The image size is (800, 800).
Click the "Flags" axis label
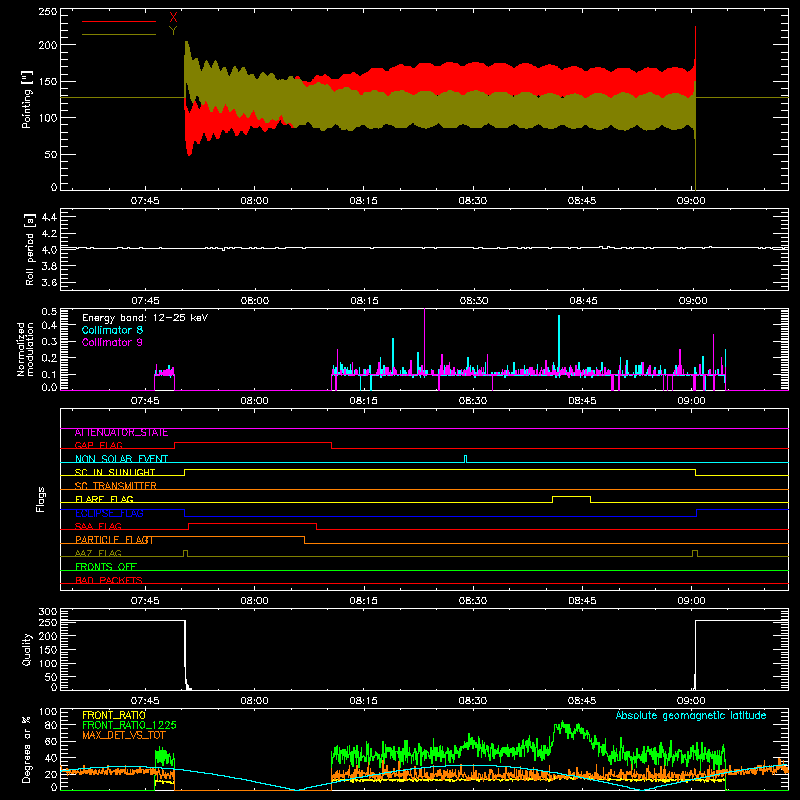(x=41, y=499)
